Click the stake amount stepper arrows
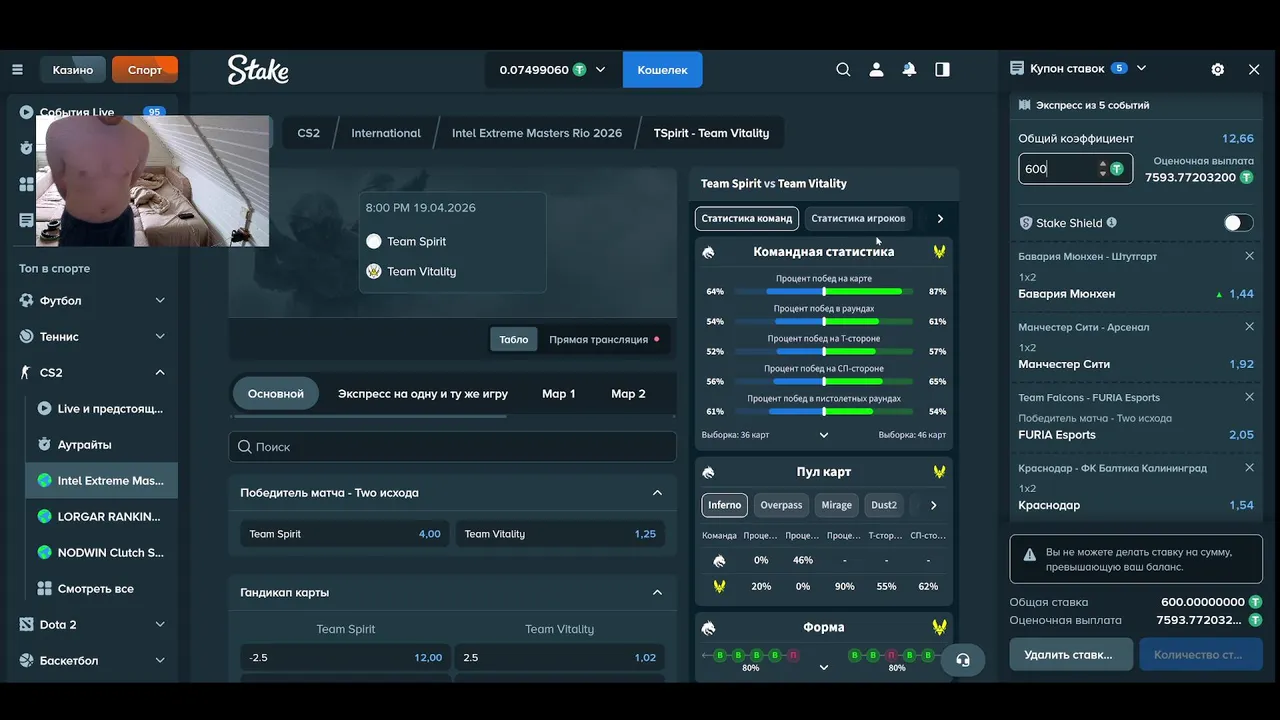This screenshot has width=1280, height=720. click(x=1102, y=169)
